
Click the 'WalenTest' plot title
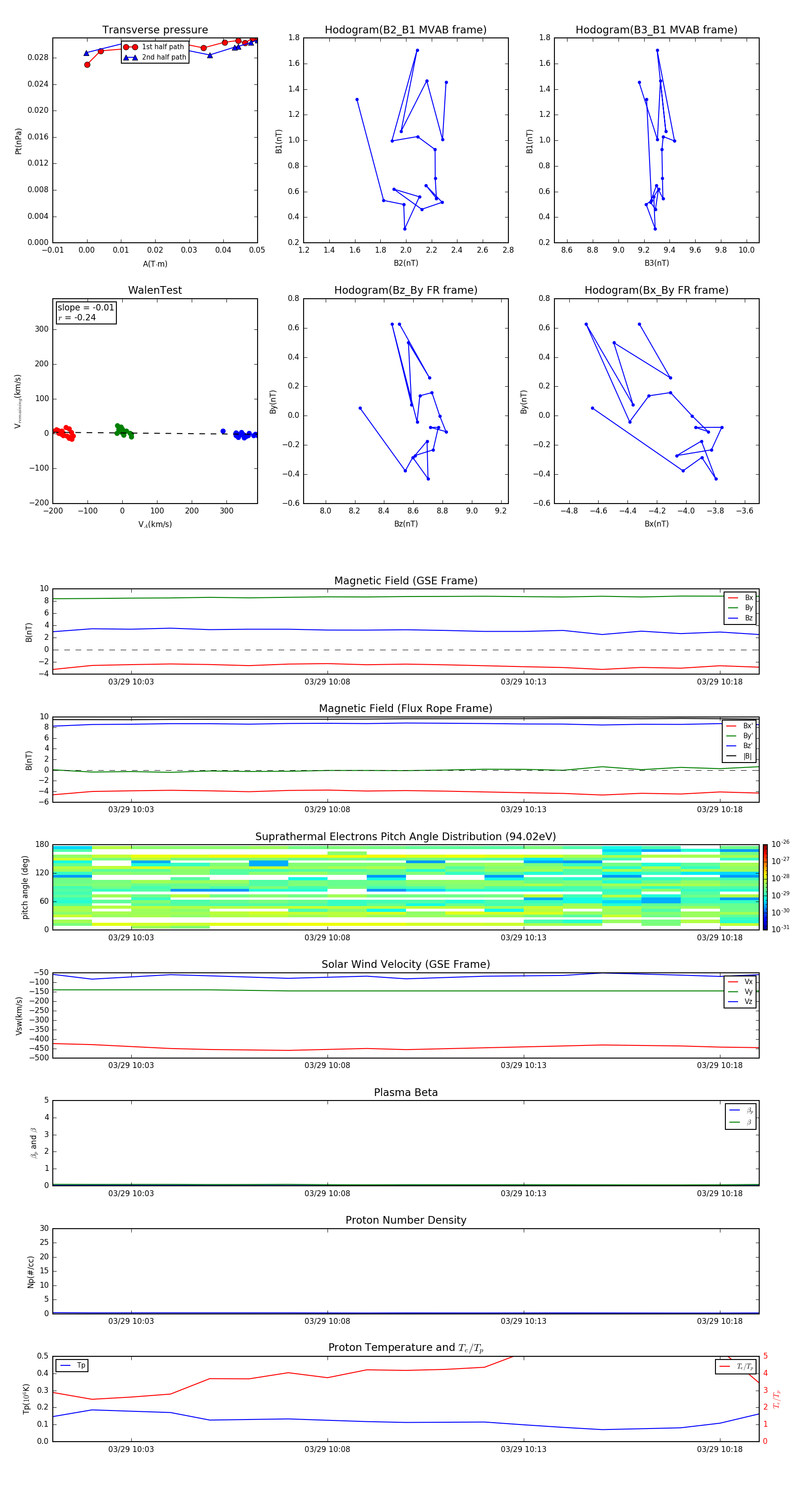[x=155, y=290]
